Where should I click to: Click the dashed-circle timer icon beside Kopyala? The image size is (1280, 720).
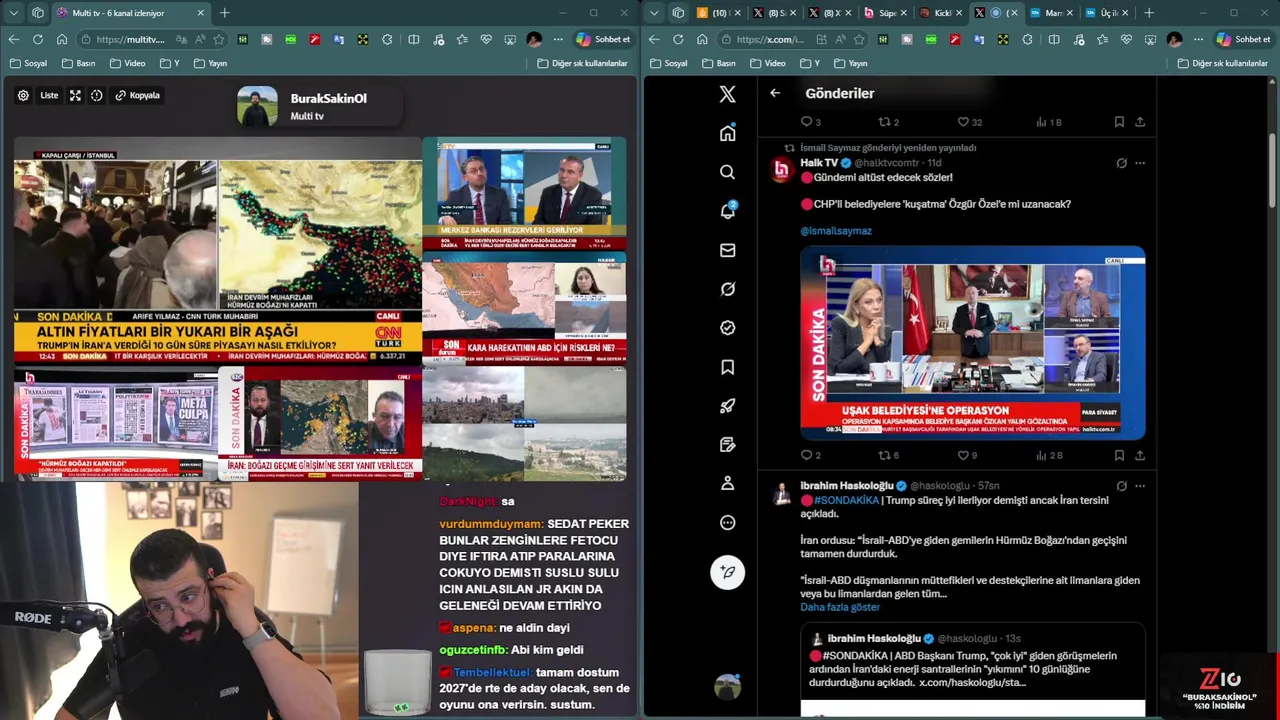[97, 96]
